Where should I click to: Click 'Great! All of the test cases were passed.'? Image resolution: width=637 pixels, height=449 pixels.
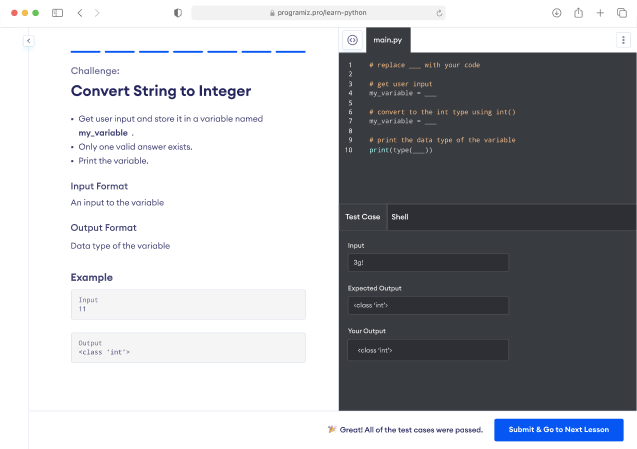pyautogui.click(x=411, y=429)
